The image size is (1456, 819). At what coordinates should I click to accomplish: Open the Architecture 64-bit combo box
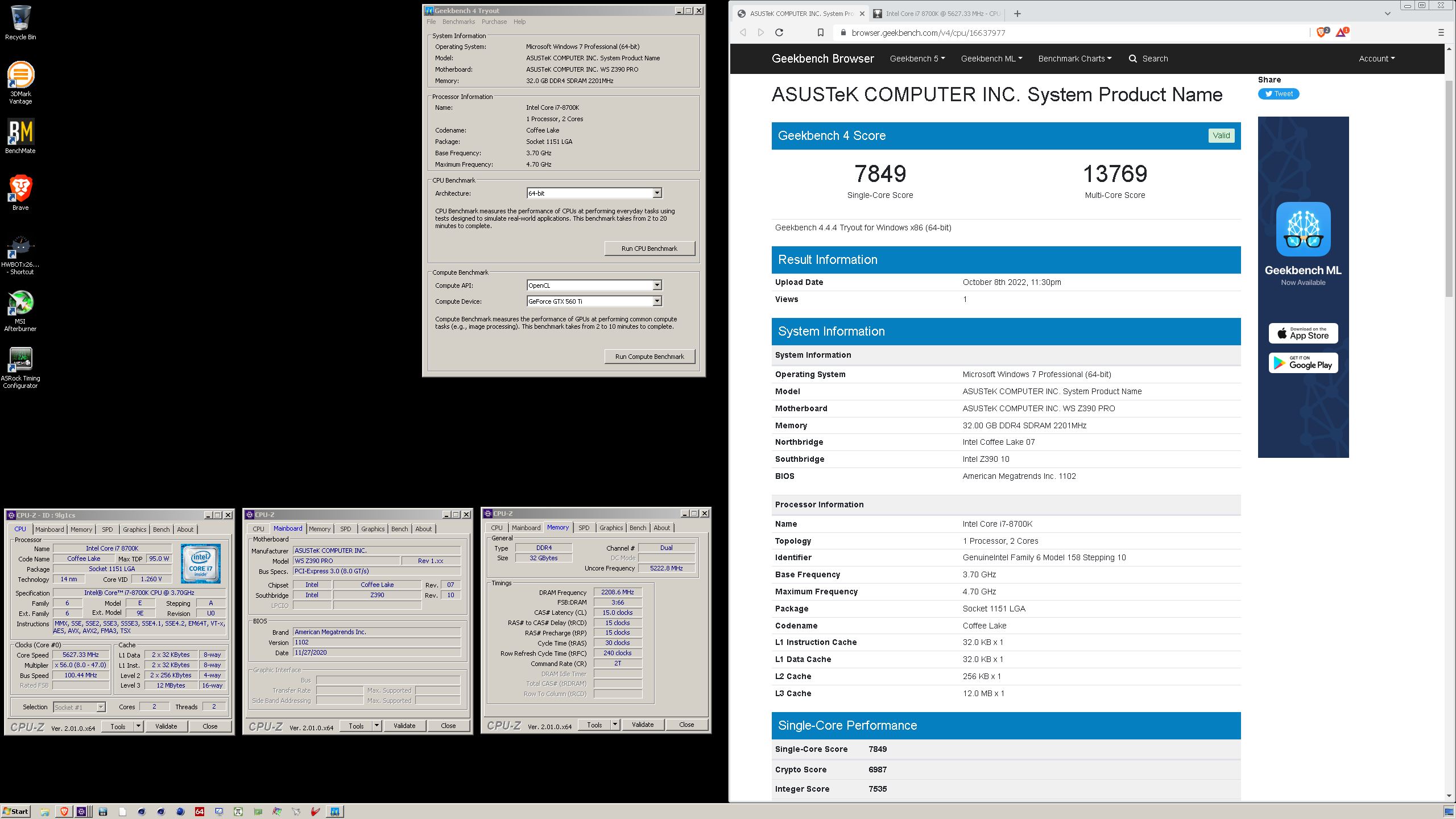[x=594, y=193]
